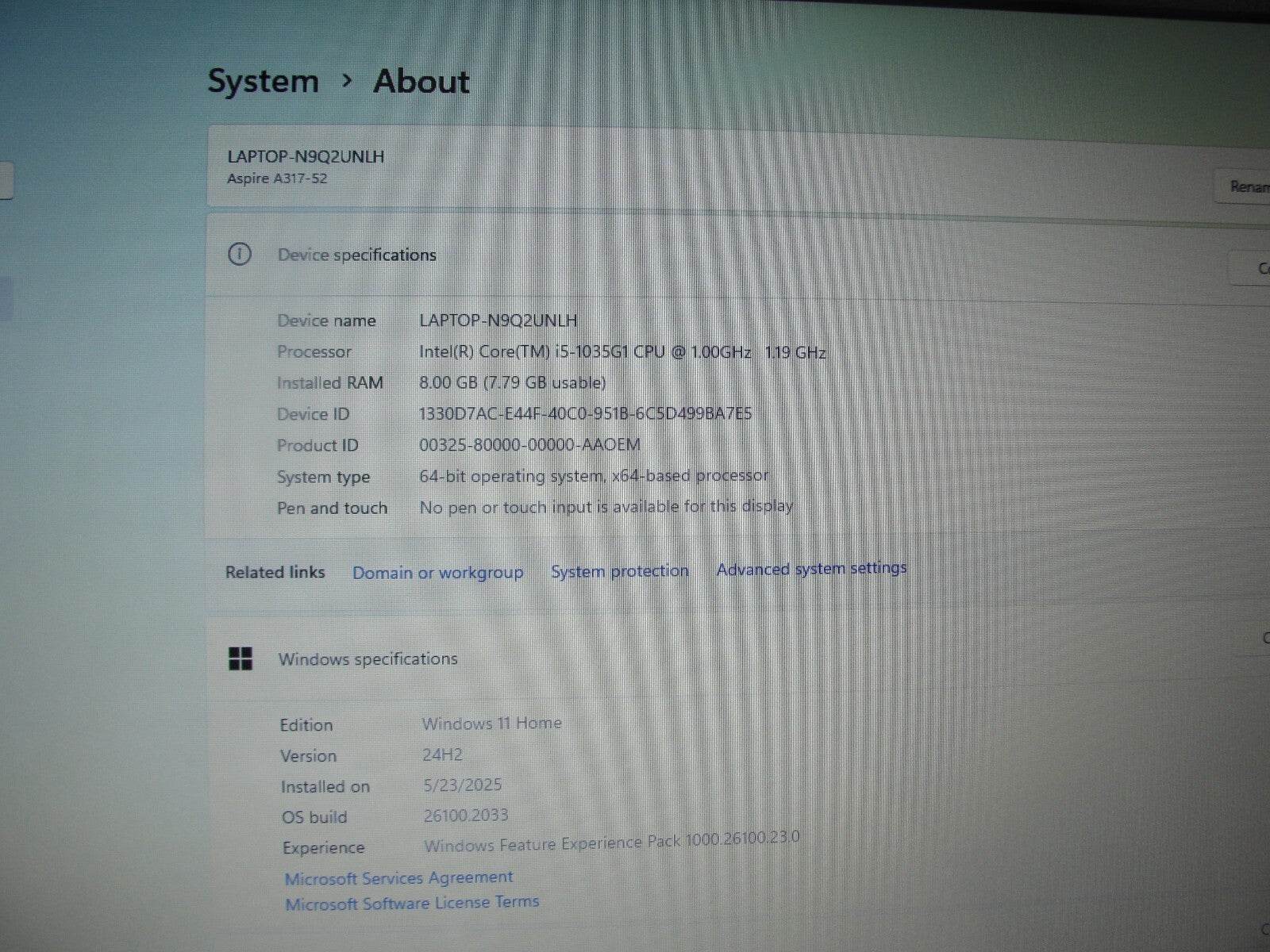Click the Windows logo icon beside Windows specifications
This screenshot has width=1270, height=952.
(241, 658)
